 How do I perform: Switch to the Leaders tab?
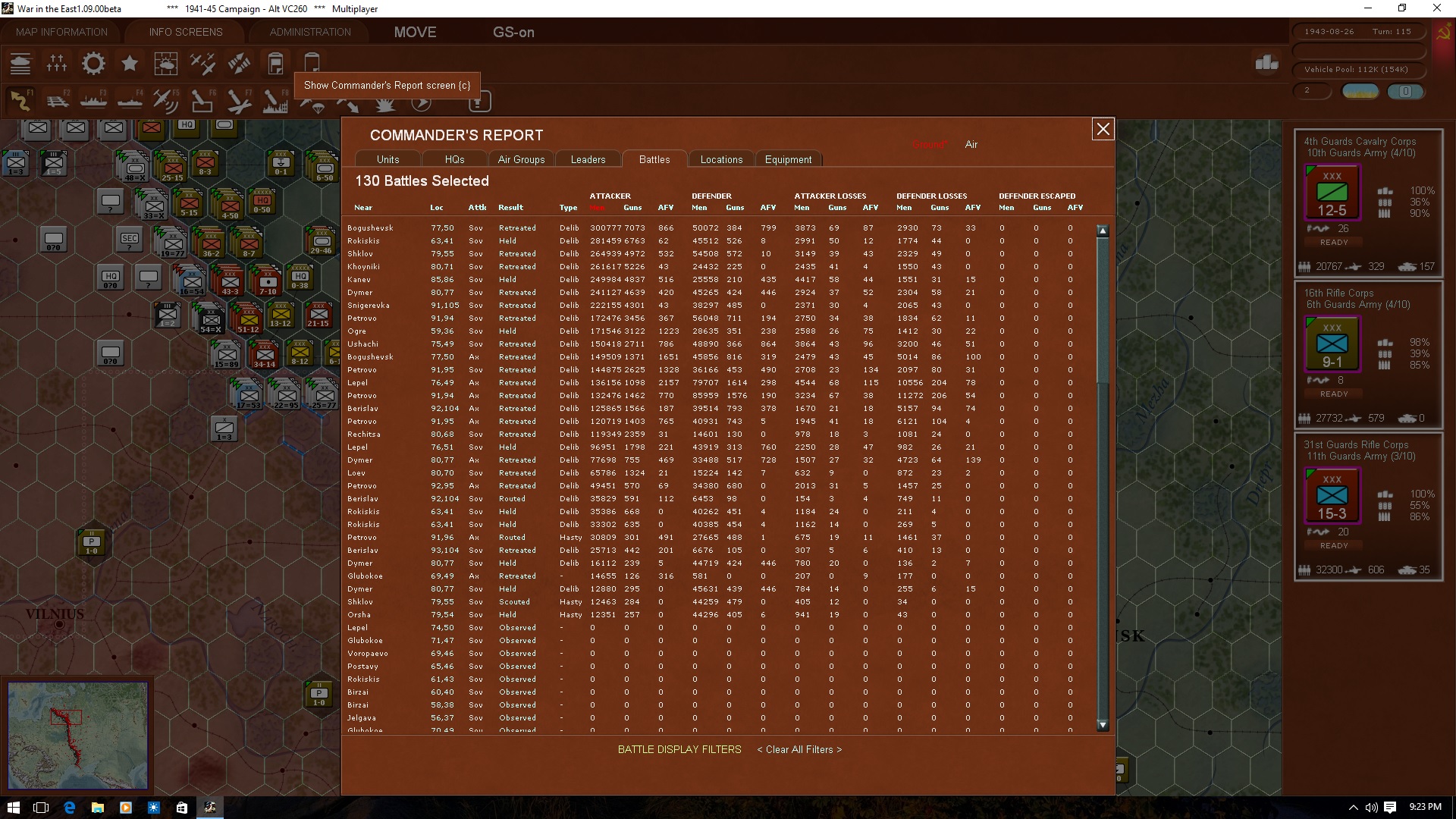click(x=588, y=159)
